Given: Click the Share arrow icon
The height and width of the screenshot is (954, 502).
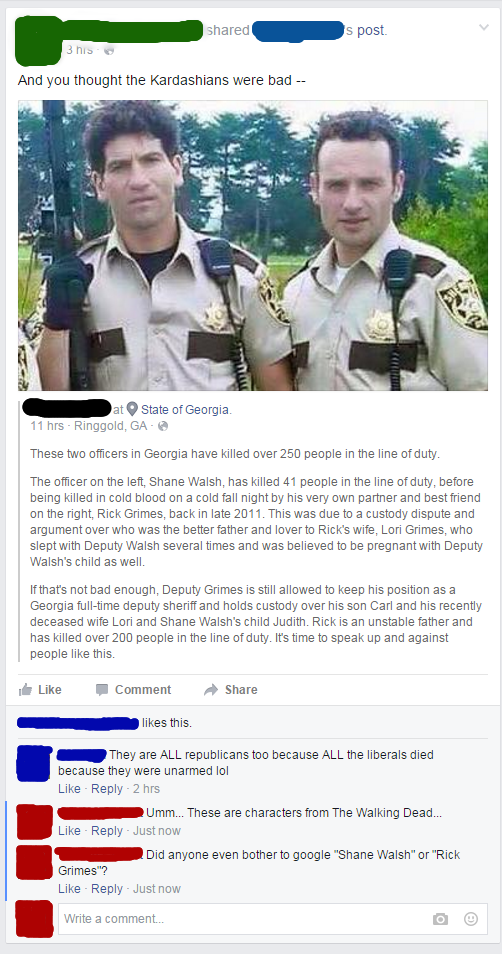Looking at the screenshot, I should tap(211, 689).
